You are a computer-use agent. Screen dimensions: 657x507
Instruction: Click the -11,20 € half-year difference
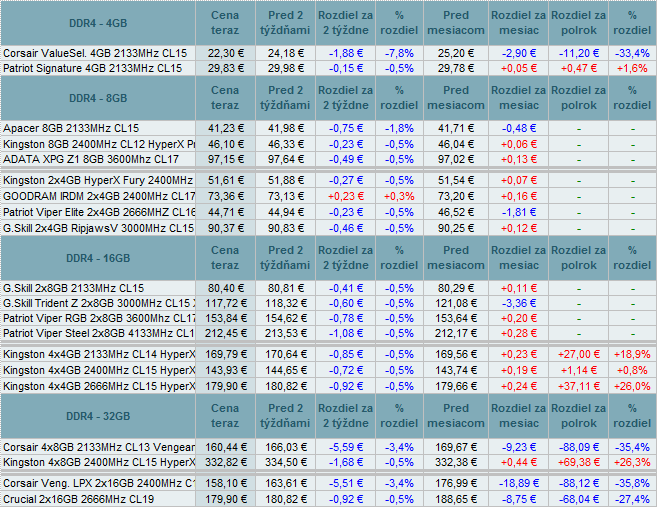(x=579, y=53)
